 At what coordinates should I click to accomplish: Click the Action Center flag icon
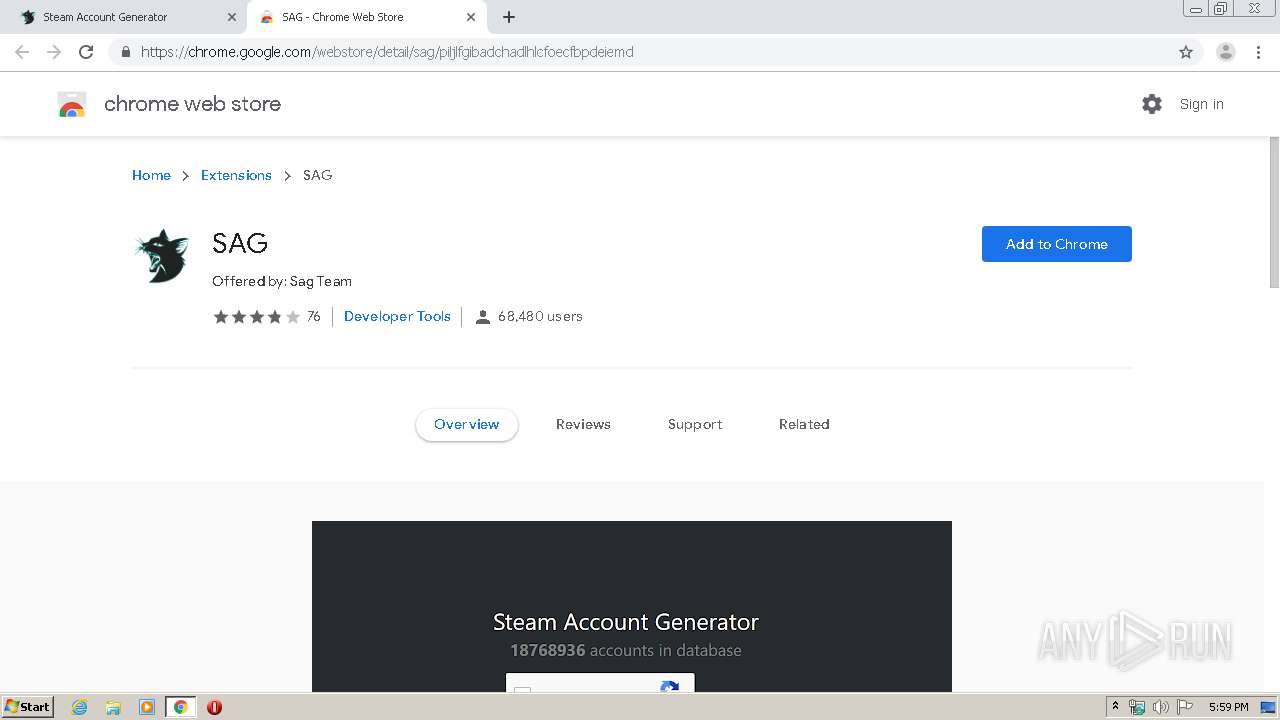1184,707
